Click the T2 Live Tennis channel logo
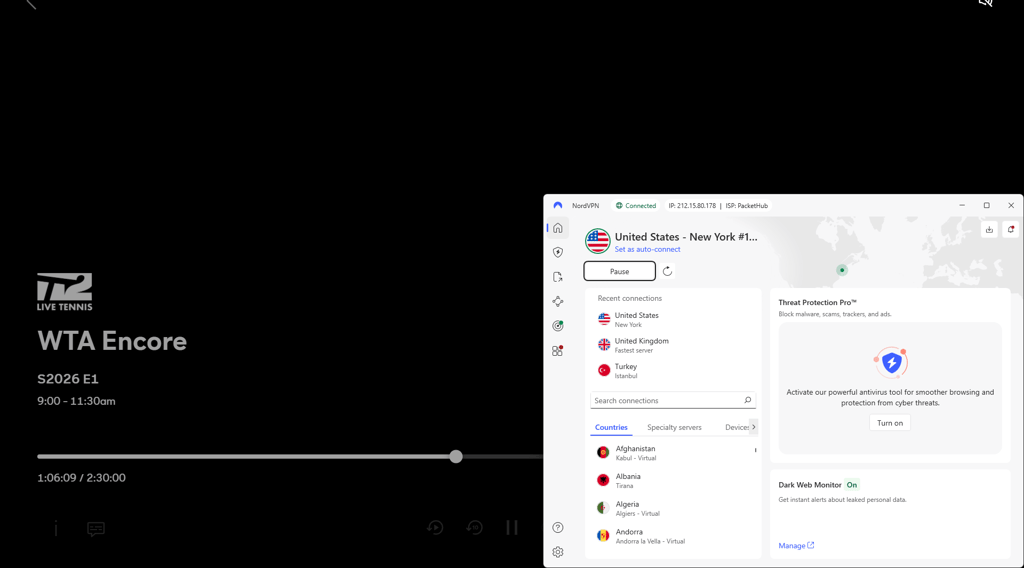 [65, 292]
